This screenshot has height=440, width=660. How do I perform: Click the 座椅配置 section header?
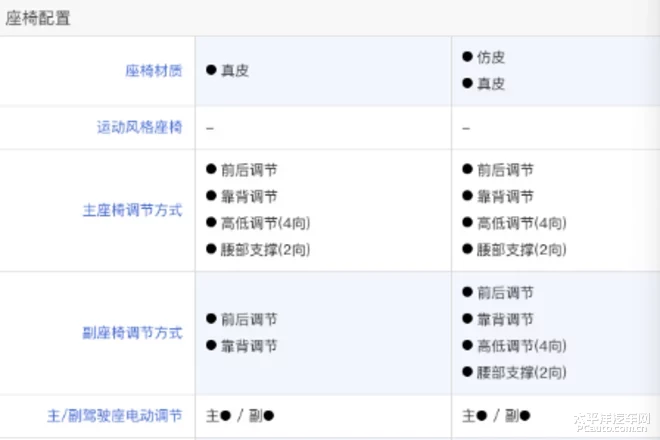[x=38, y=18]
